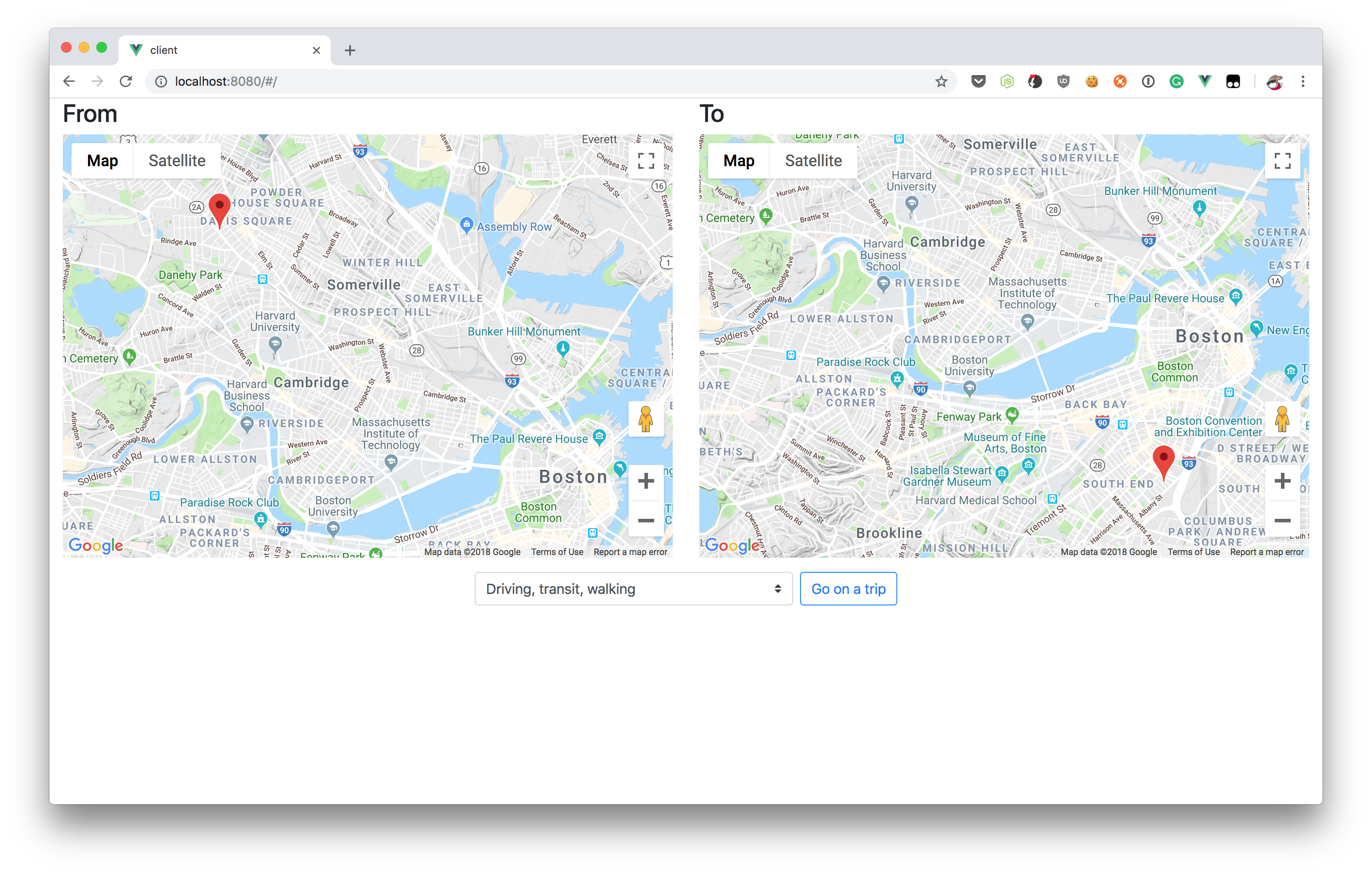Click Street View pegman on From map
1372x875 pixels.
(645, 420)
